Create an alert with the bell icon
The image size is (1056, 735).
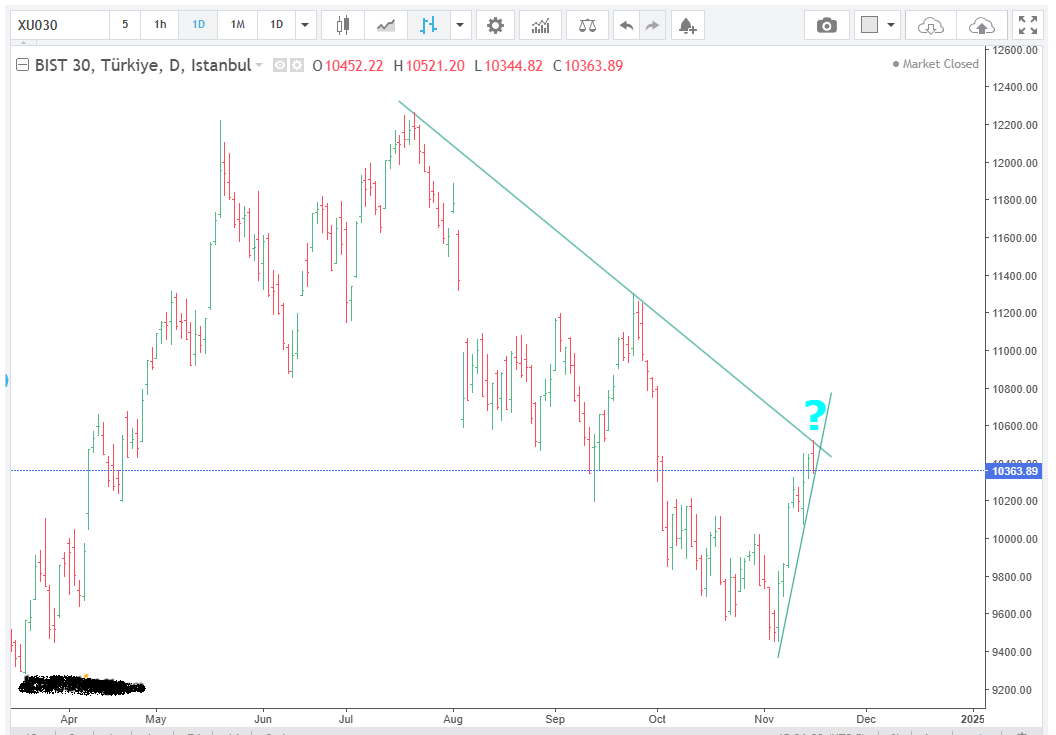pos(686,25)
